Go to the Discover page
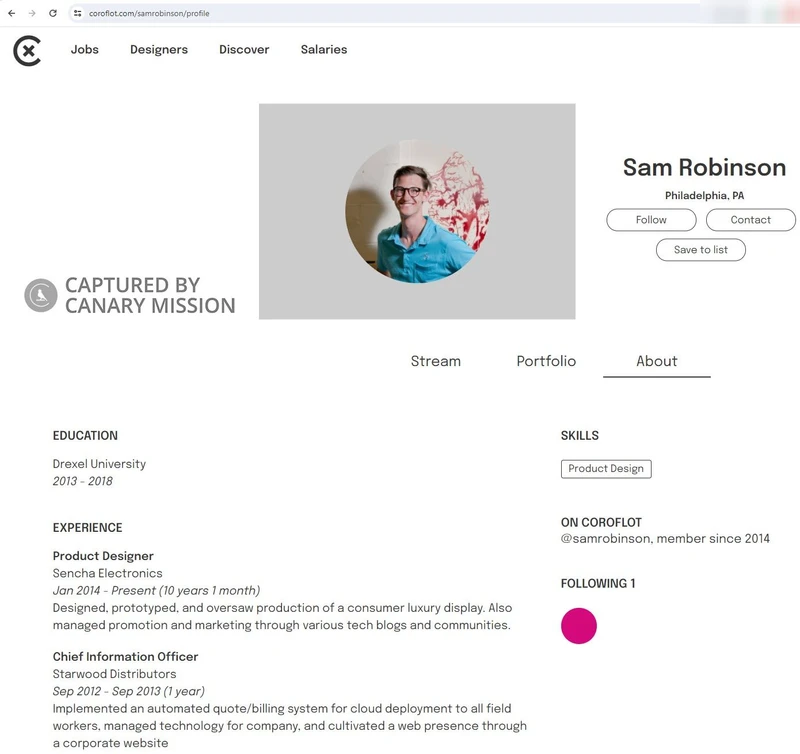The width and height of the screenshot is (800, 754). (x=244, y=49)
